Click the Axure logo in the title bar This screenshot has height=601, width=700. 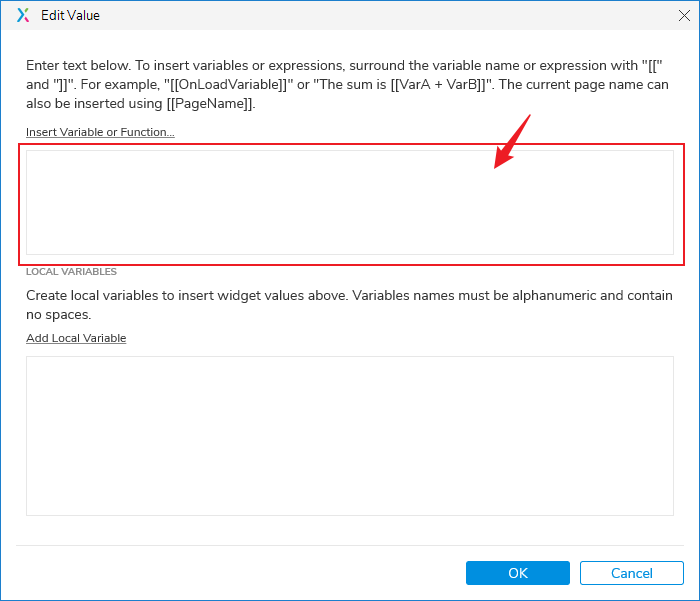(x=23, y=15)
